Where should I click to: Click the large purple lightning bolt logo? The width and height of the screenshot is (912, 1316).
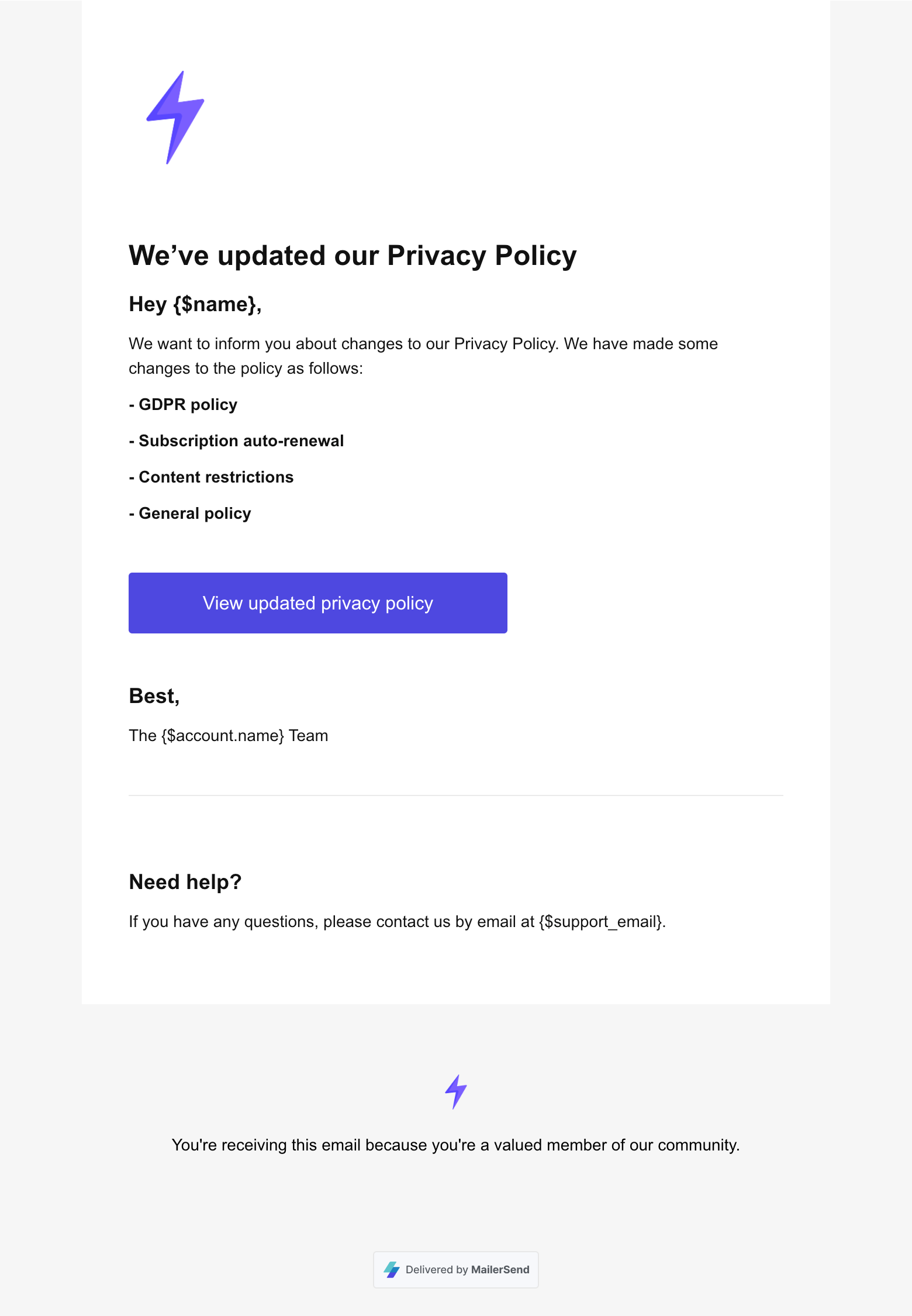[x=175, y=118]
